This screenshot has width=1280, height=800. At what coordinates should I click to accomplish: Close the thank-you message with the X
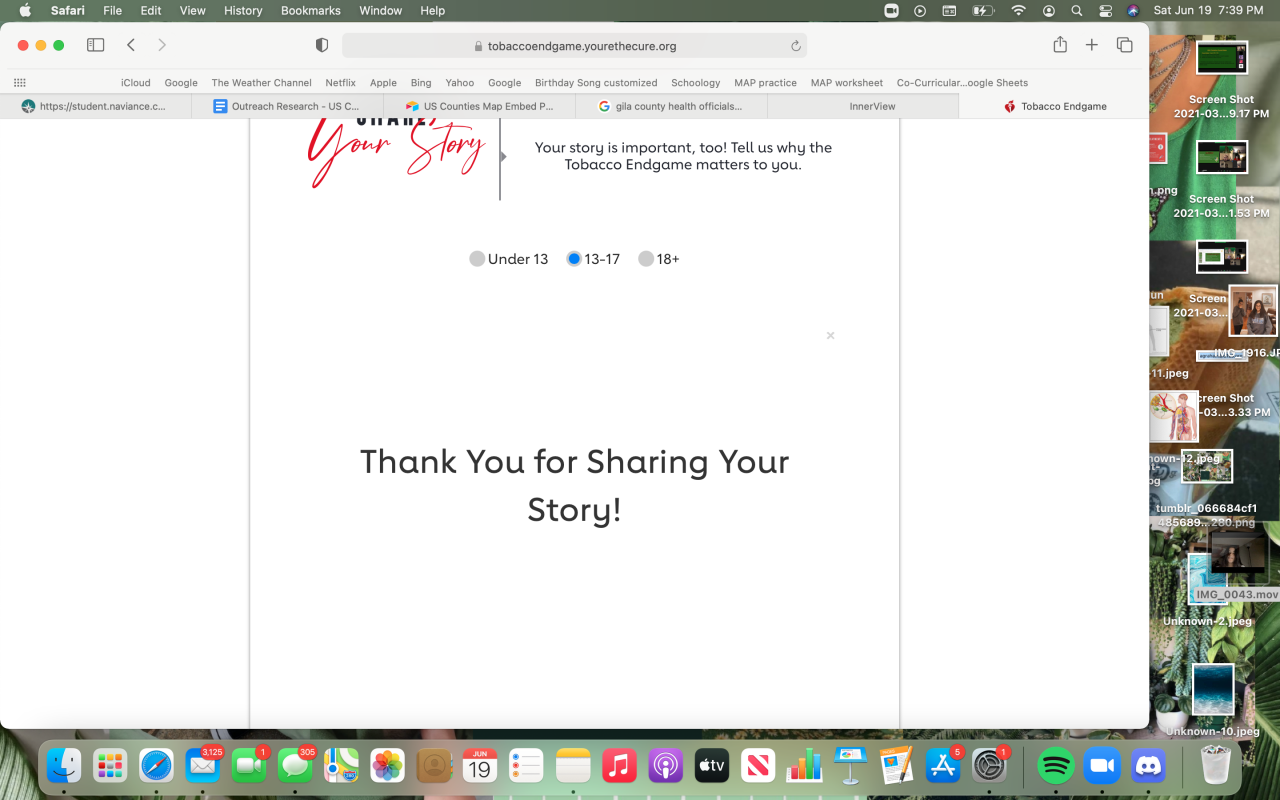pyautogui.click(x=830, y=336)
